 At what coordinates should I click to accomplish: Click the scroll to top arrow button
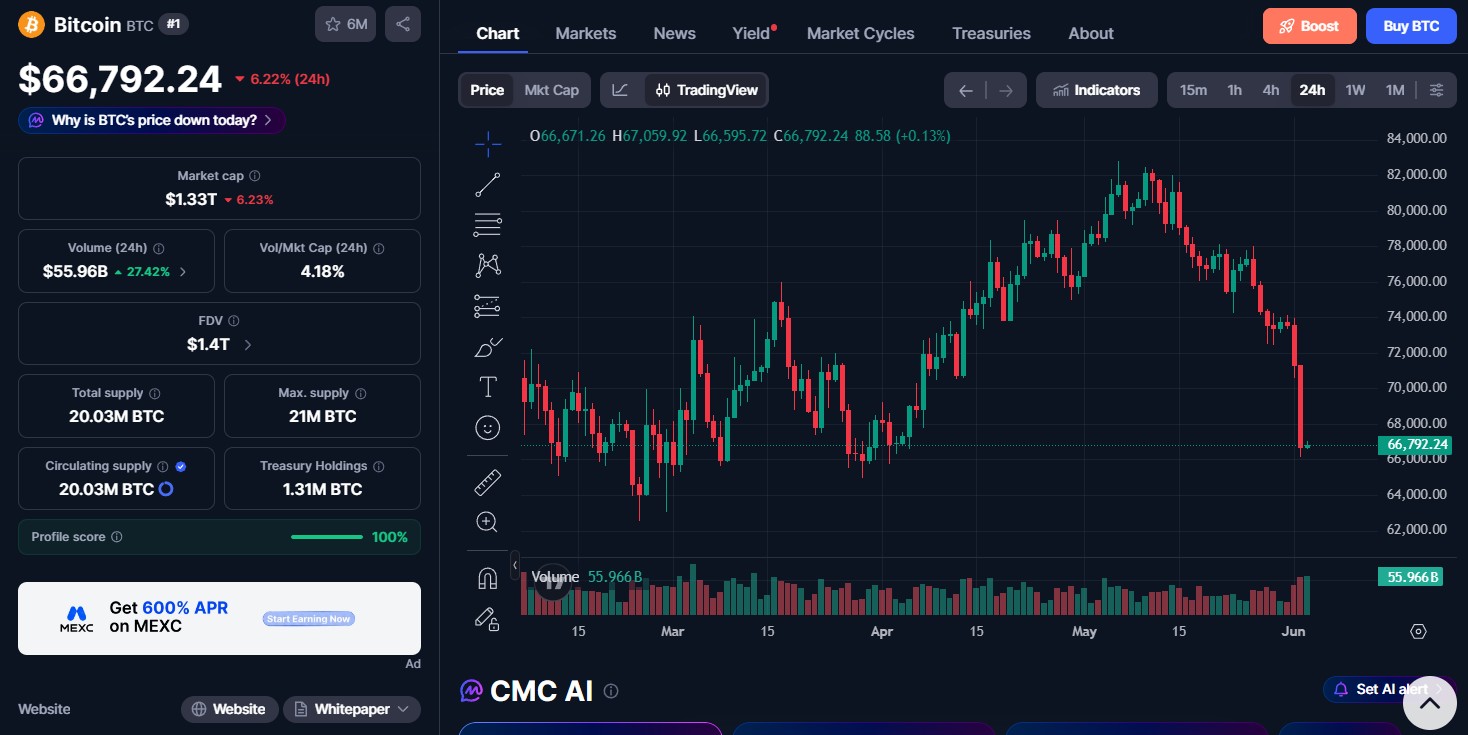(1430, 703)
